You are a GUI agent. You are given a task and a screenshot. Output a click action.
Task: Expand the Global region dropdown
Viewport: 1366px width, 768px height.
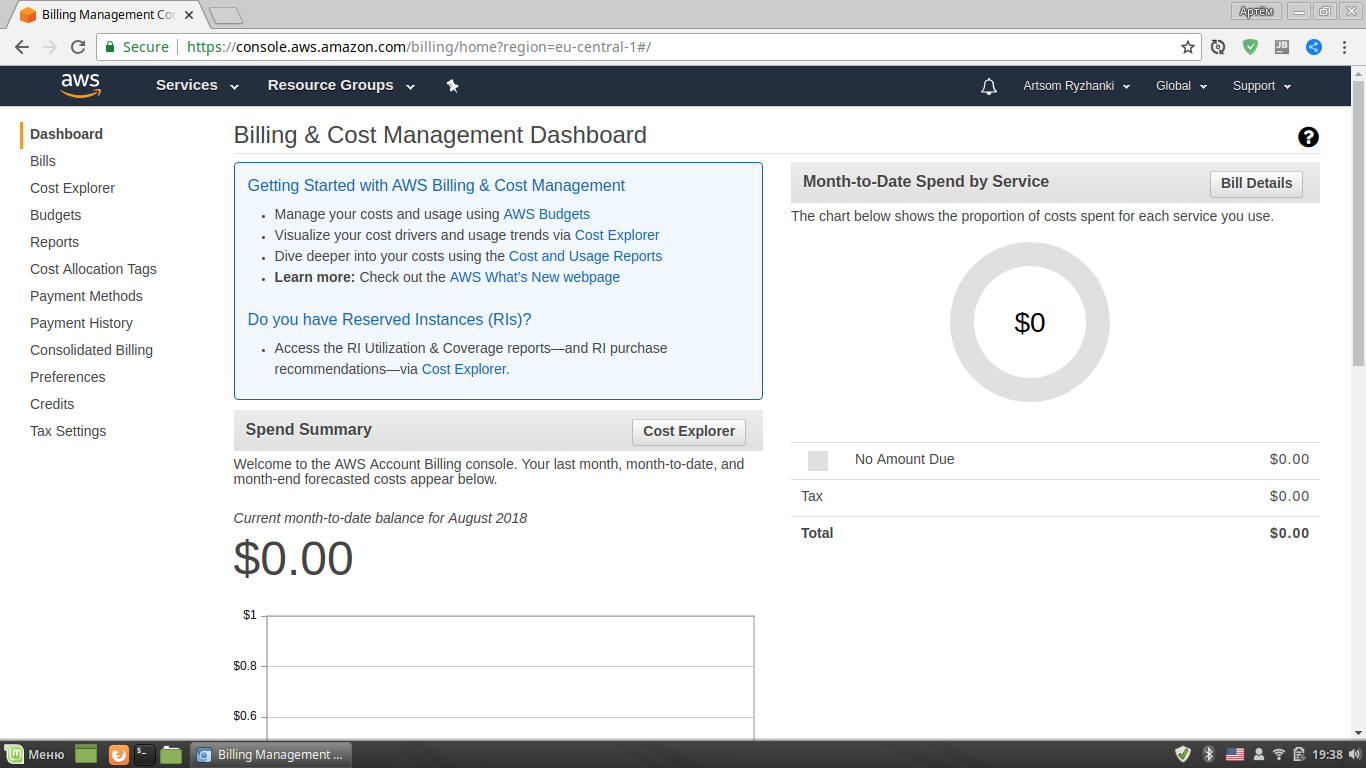point(1181,86)
